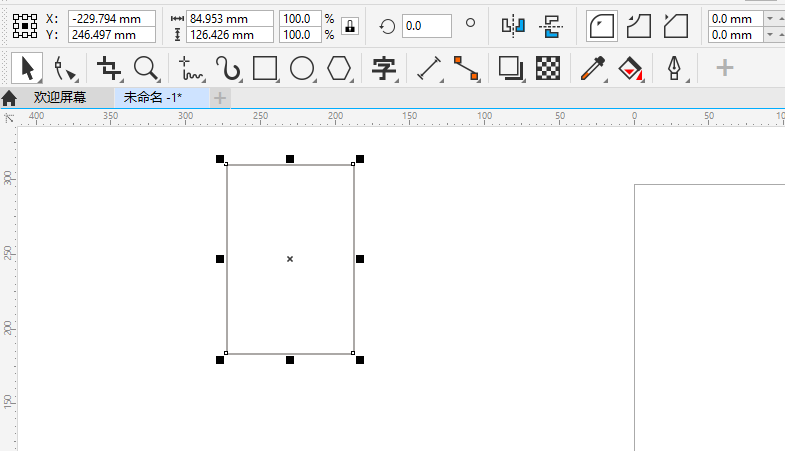785x451 pixels.
Task: Enable the chamfered corner style
Action: 677,26
